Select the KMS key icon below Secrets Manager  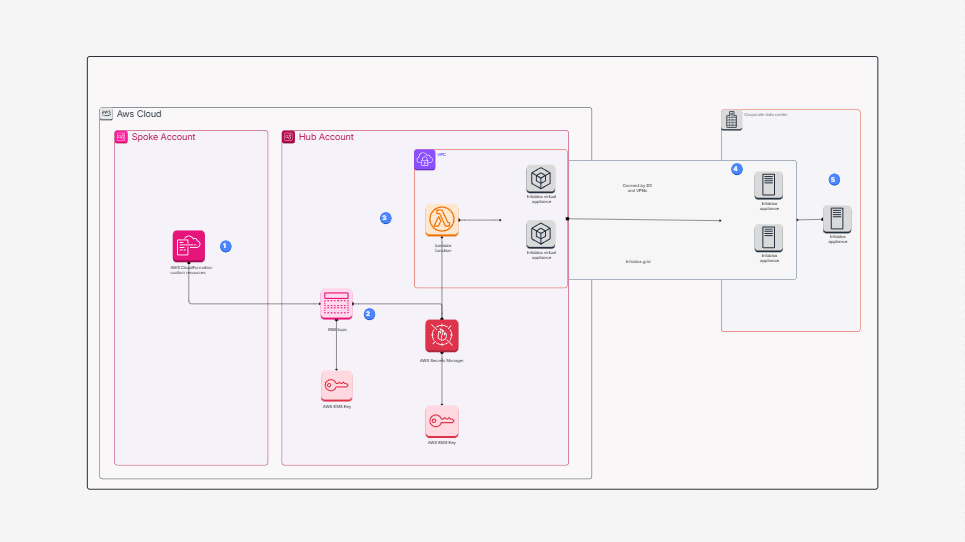point(442,421)
